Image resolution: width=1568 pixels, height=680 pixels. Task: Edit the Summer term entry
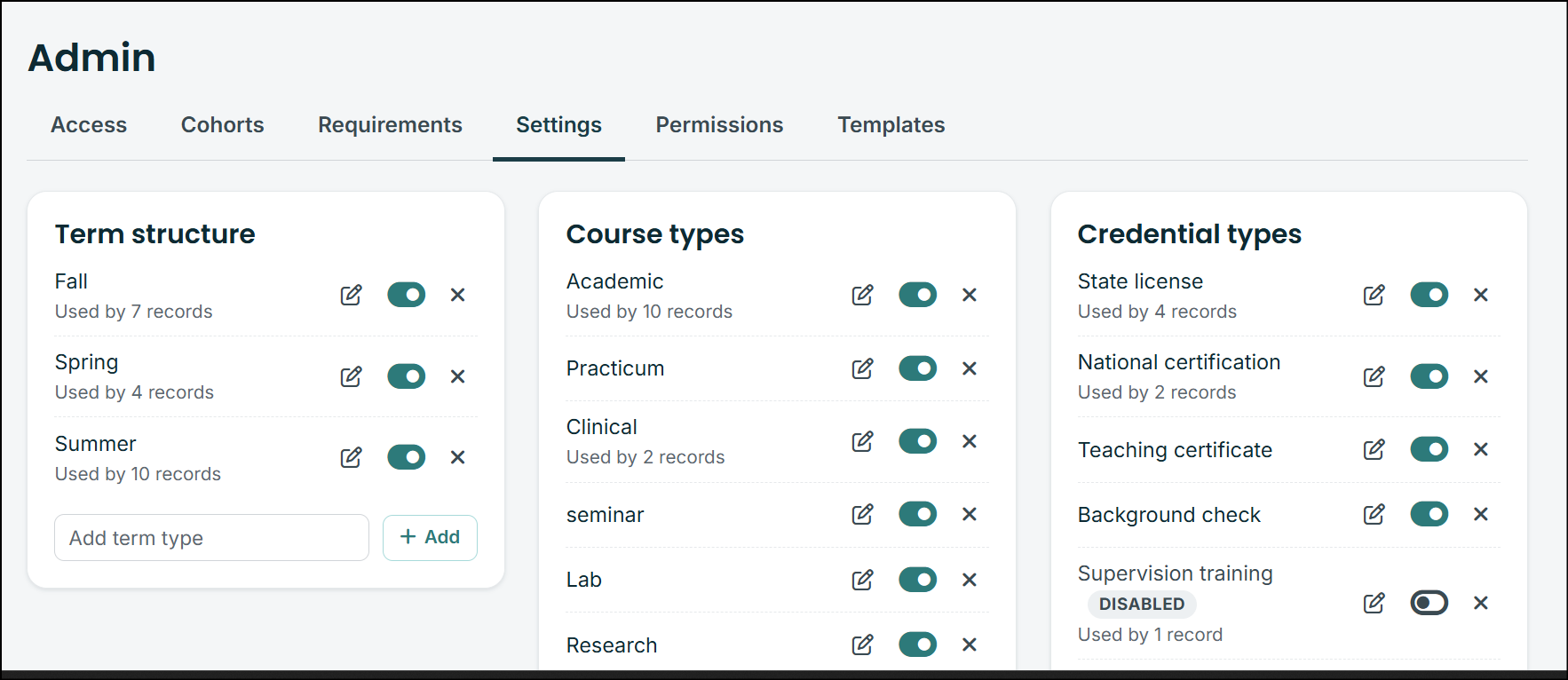(x=352, y=457)
